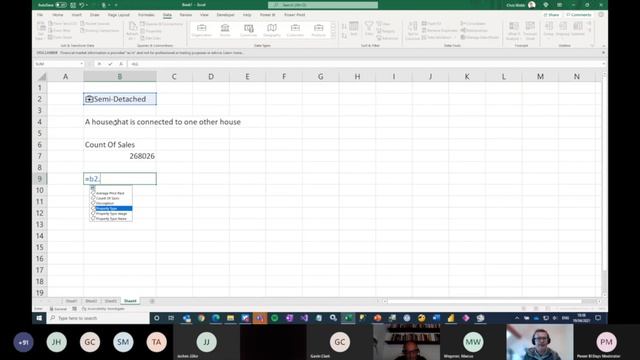Image resolution: width=640 pixels, height=360 pixels.
Task: Choose the Currencies data type
Action: pyautogui.click(x=248, y=31)
